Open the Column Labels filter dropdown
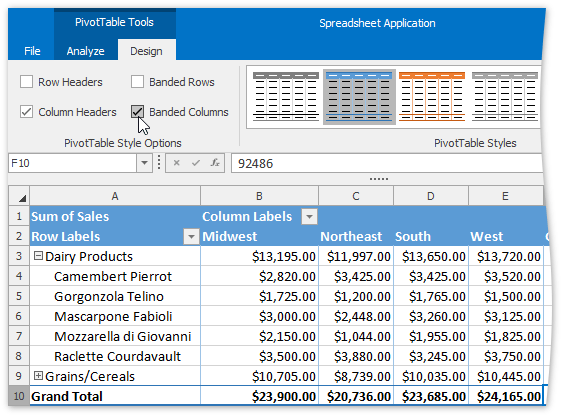The height and width of the screenshot is (418, 564). 309,217
